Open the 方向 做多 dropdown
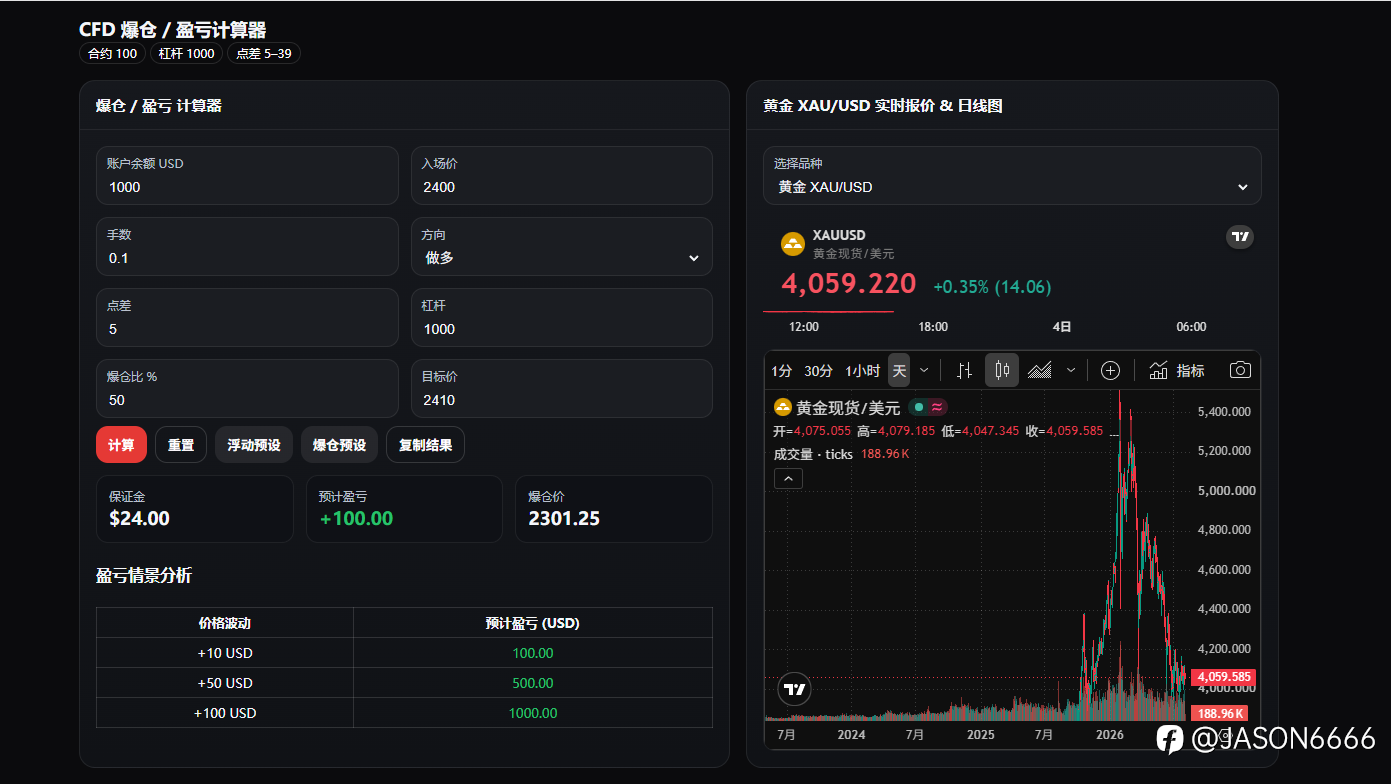The width and height of the screenshot is (1391, 784). pos(562,247)
